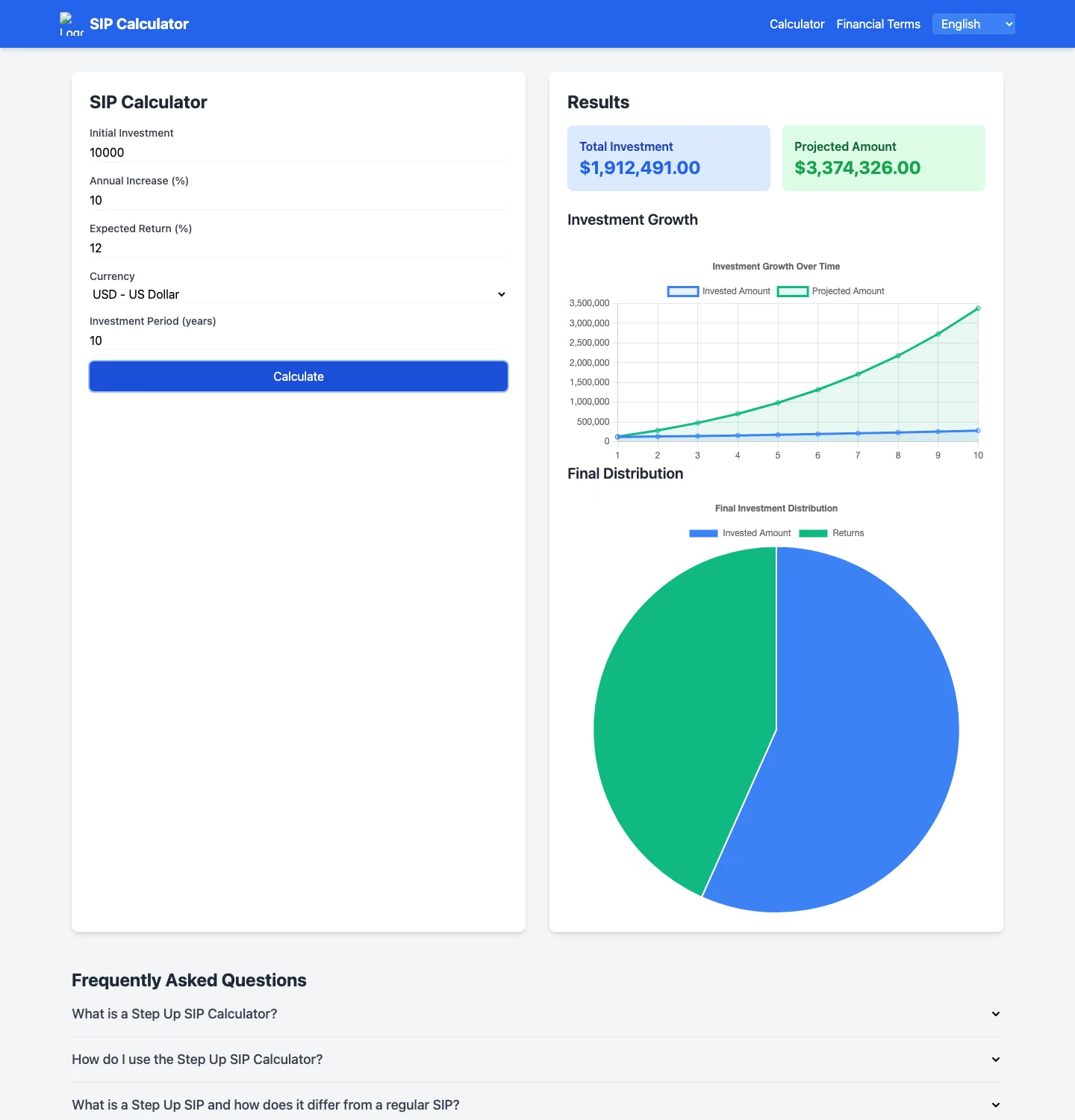Screen dimensions: 1075x1120
Task: Click the Total Investment value "$1,912,491.00"
Action: tap(640, 168)
